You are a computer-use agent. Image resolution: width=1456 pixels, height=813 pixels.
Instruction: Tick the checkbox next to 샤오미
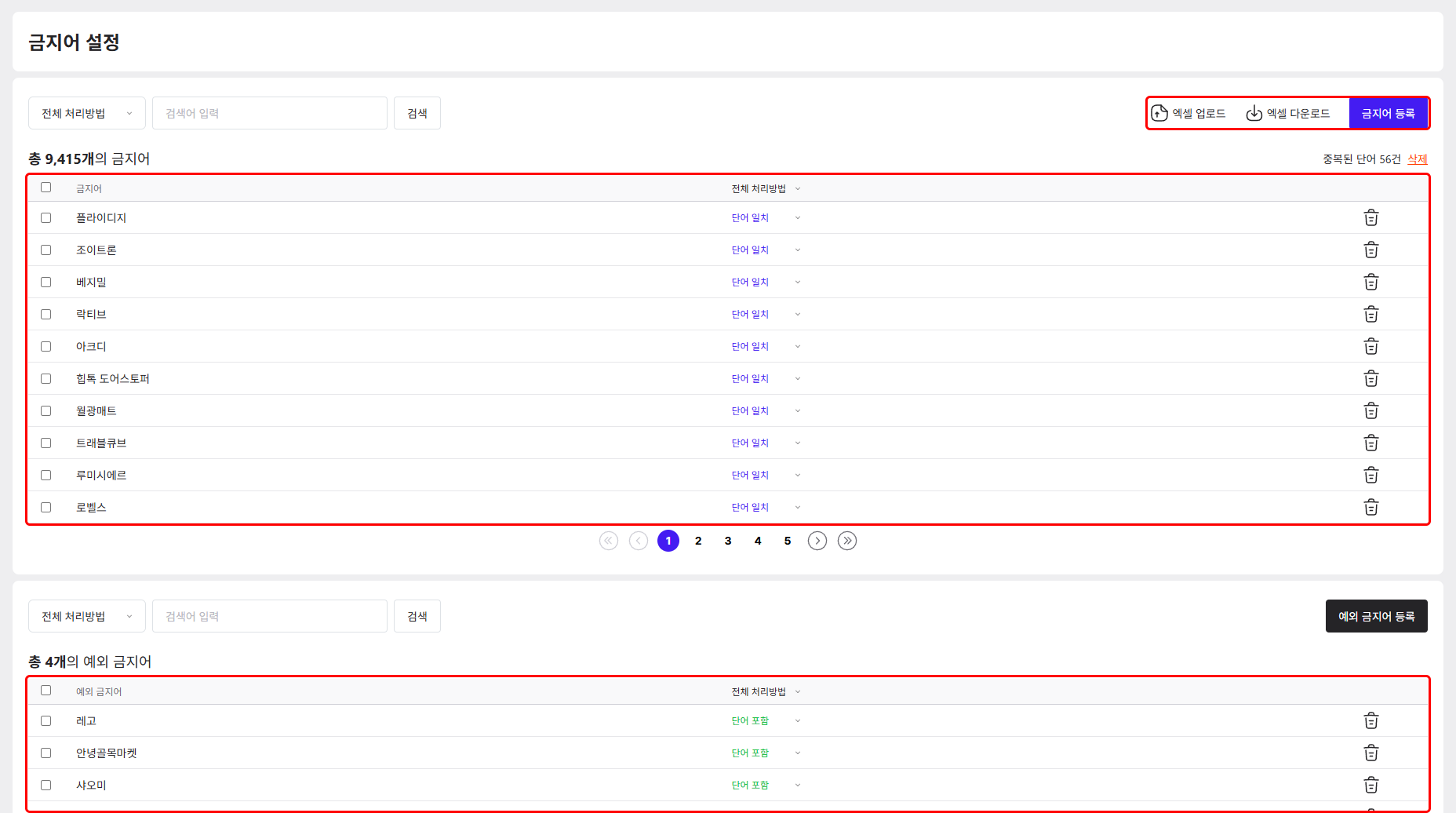click(x=46, y=785)
